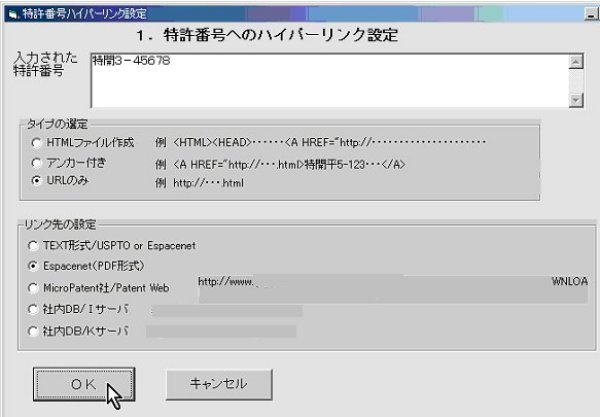Screen dimensions: 600x417
Task: Select the HTMLファイル作成 radio button
Action: (x=37, y=143)
